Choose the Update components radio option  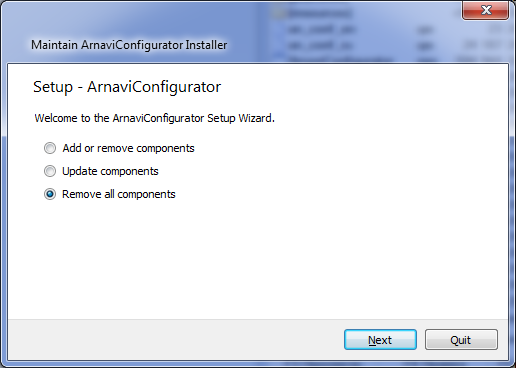[50, 171]
